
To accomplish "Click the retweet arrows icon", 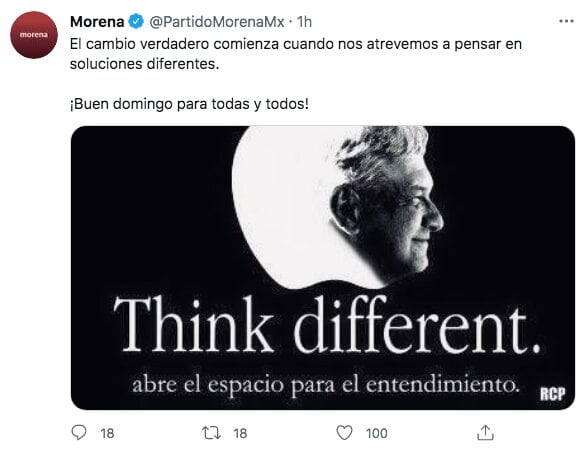I will click(x=211, y=433).
